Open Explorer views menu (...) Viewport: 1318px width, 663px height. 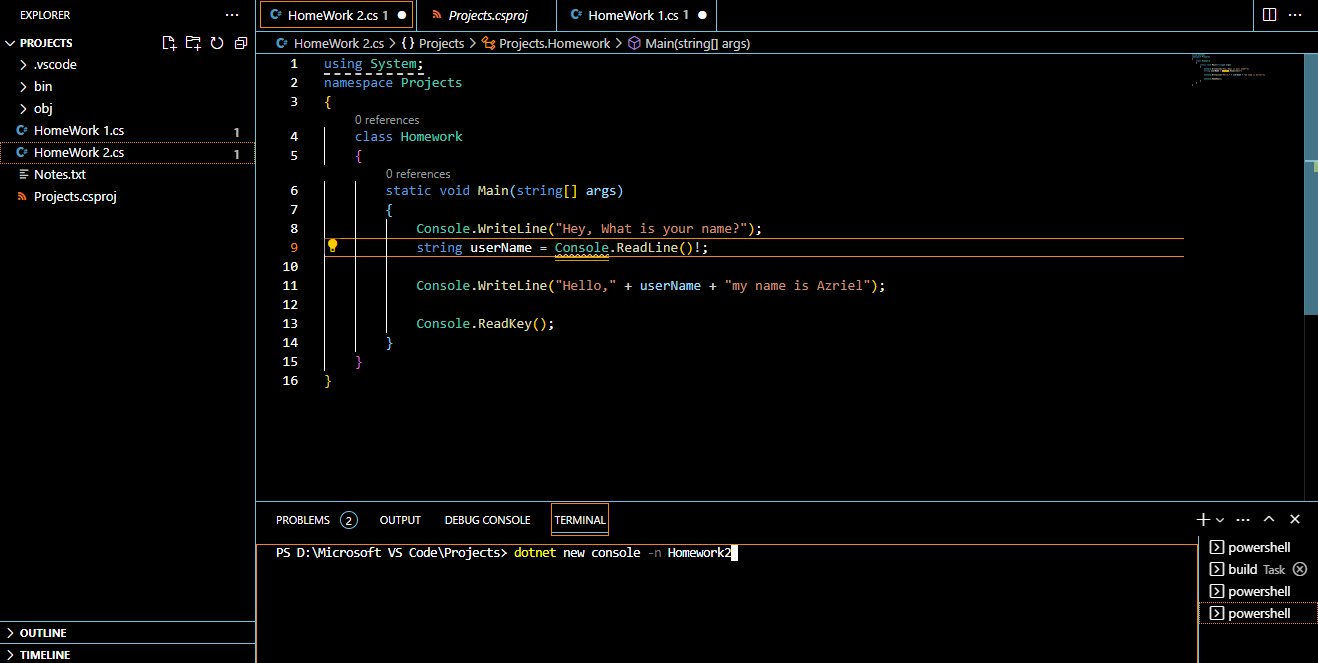232,14
